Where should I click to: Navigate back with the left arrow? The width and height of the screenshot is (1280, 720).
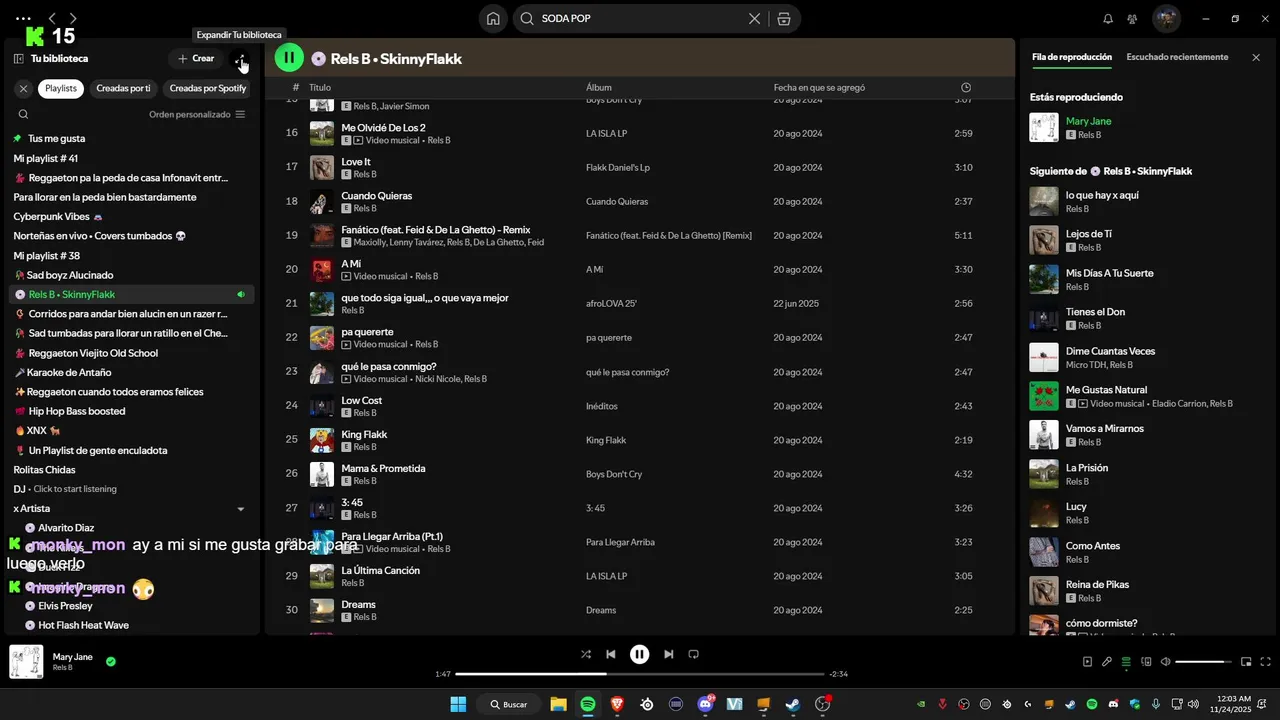click(x=52, y=18)
